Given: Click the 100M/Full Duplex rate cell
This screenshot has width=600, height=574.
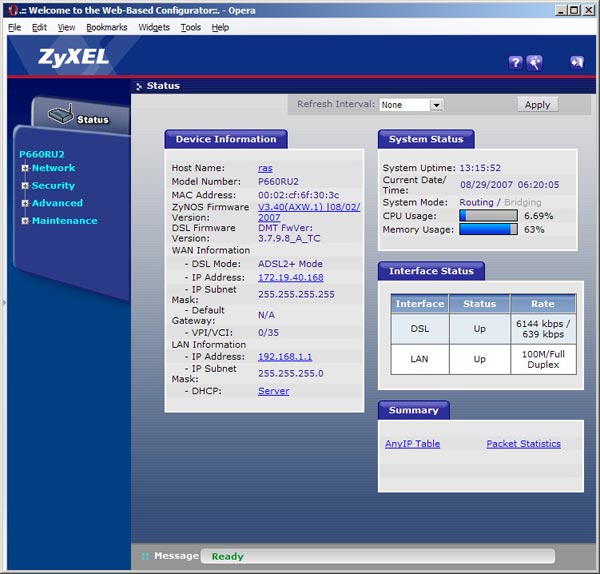Looking at the screenshot, I should pyautogui.click(x=543, y=359).
